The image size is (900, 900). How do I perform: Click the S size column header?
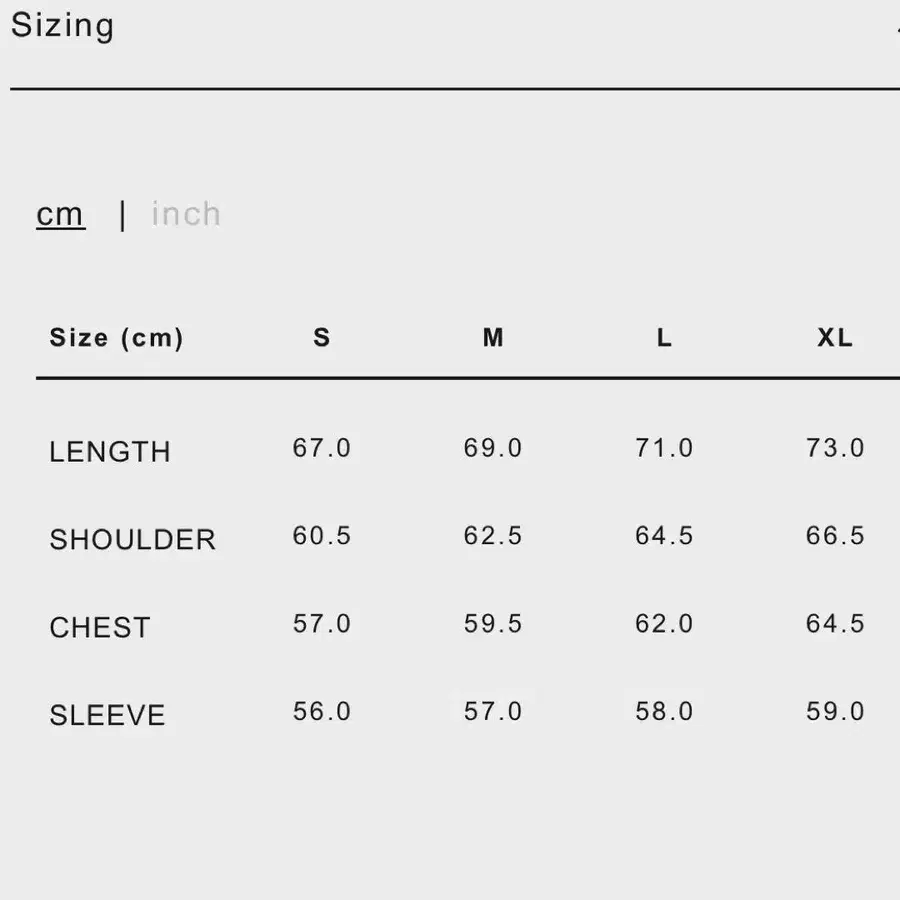coord(321,338)
